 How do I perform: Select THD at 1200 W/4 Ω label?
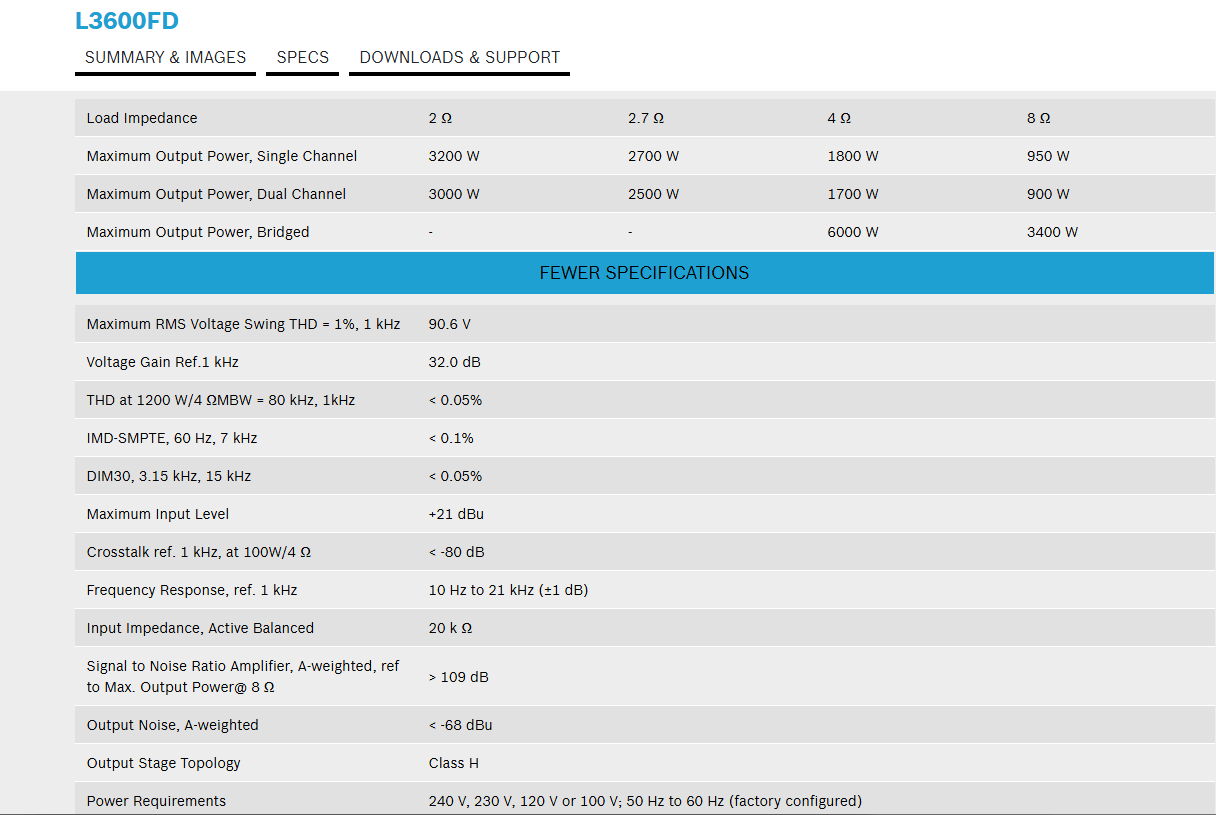pos(221,400)
